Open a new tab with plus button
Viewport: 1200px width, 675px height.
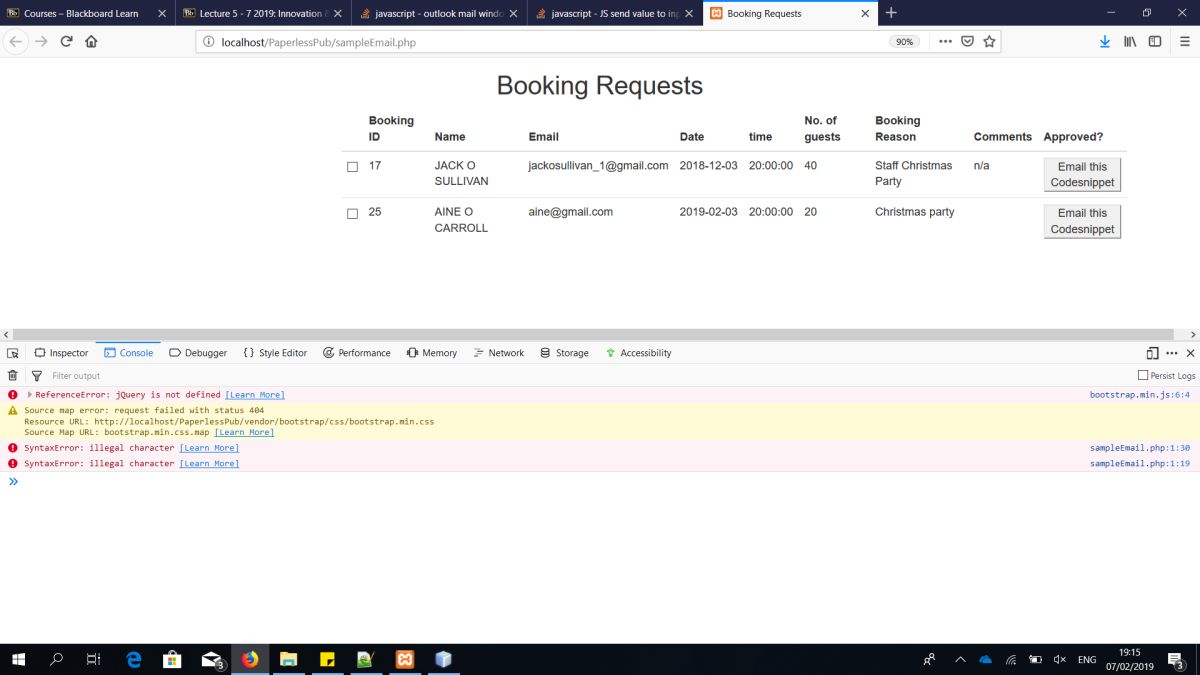891,13
